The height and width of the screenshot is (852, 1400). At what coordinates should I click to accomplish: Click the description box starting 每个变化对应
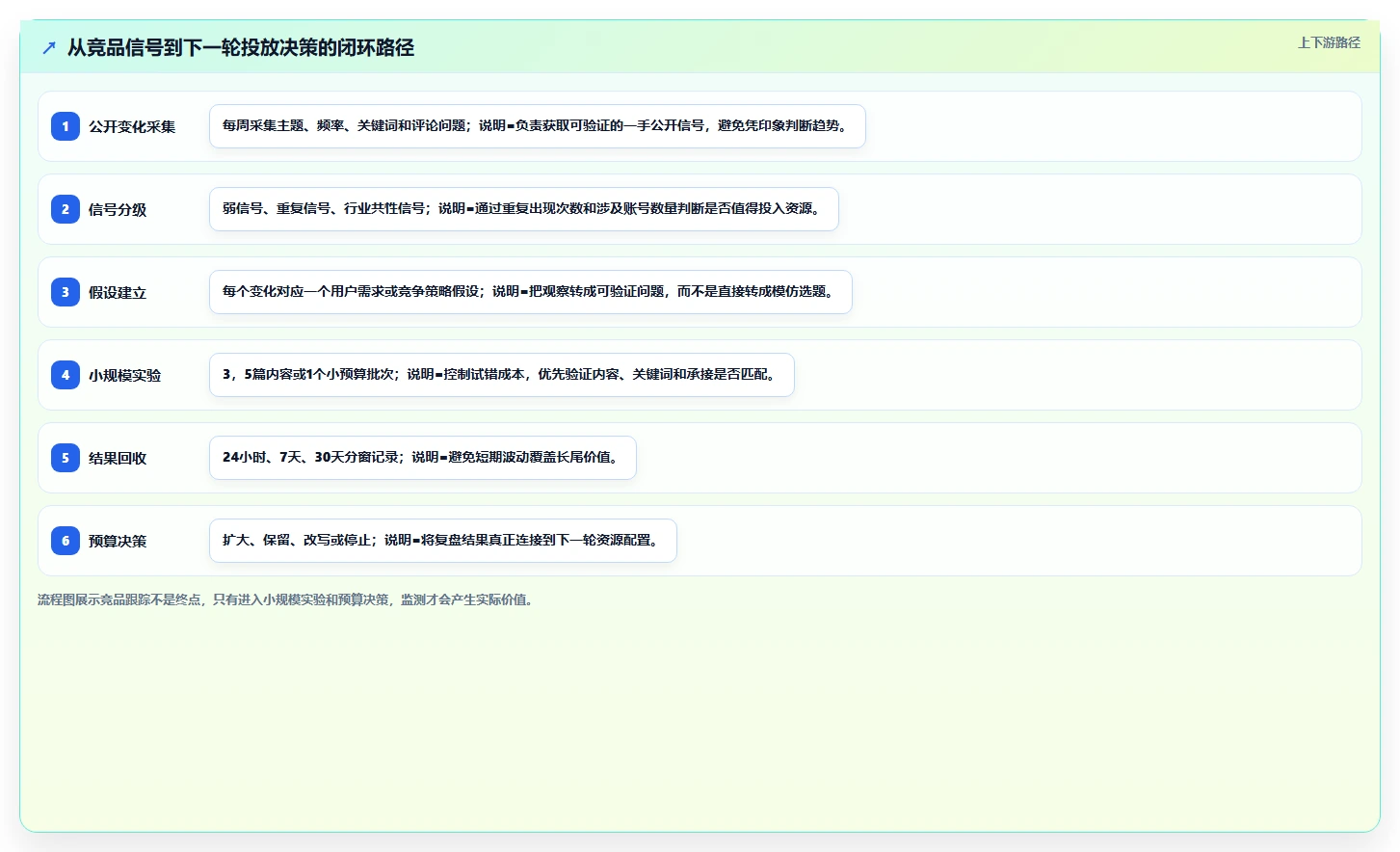click(x=531, y=292)
